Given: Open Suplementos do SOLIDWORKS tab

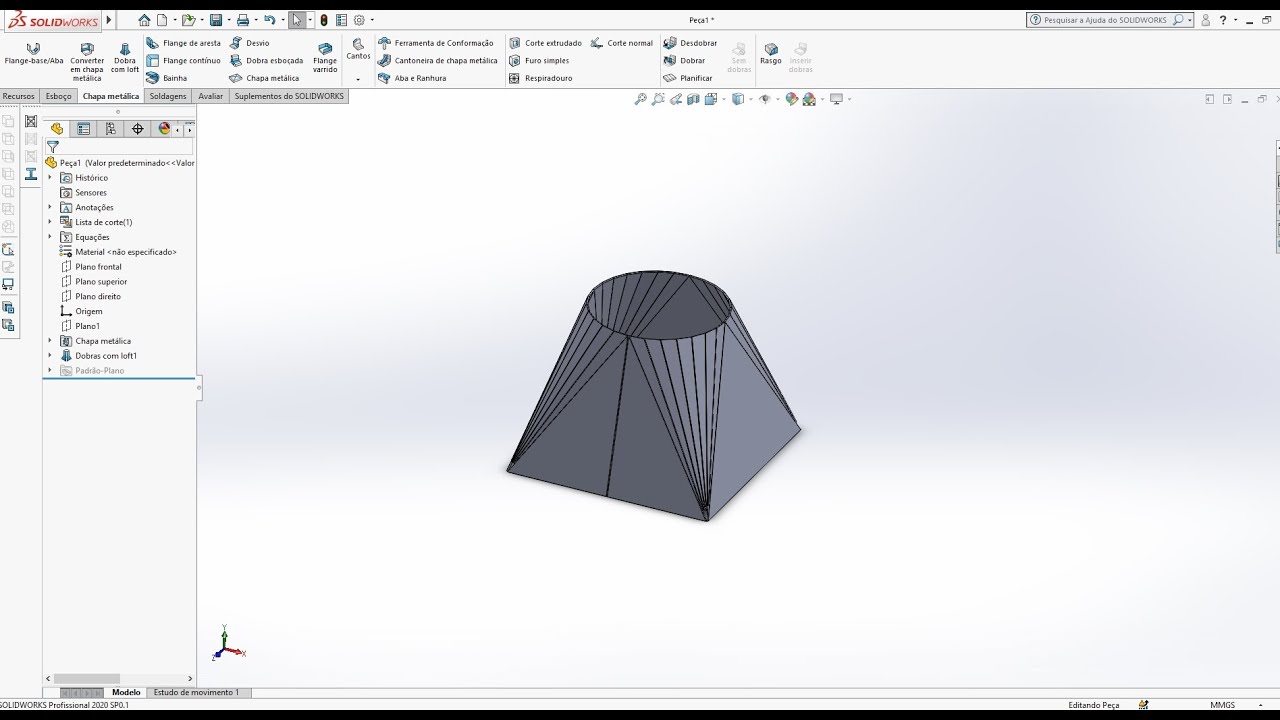Looking at the screenshot, I should point(289,96).
